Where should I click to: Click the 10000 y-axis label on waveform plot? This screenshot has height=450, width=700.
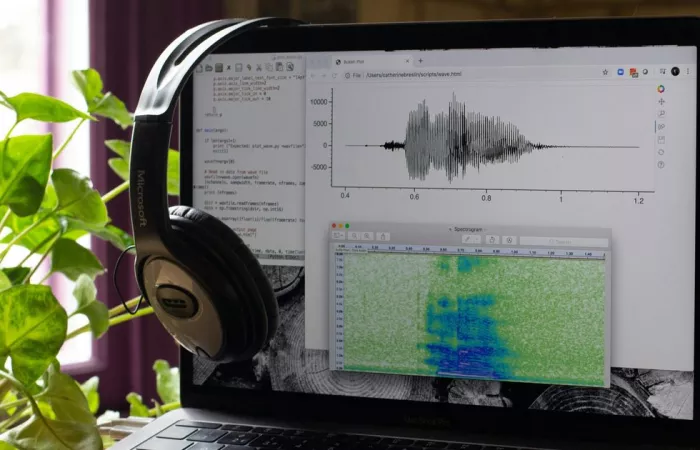319,102
